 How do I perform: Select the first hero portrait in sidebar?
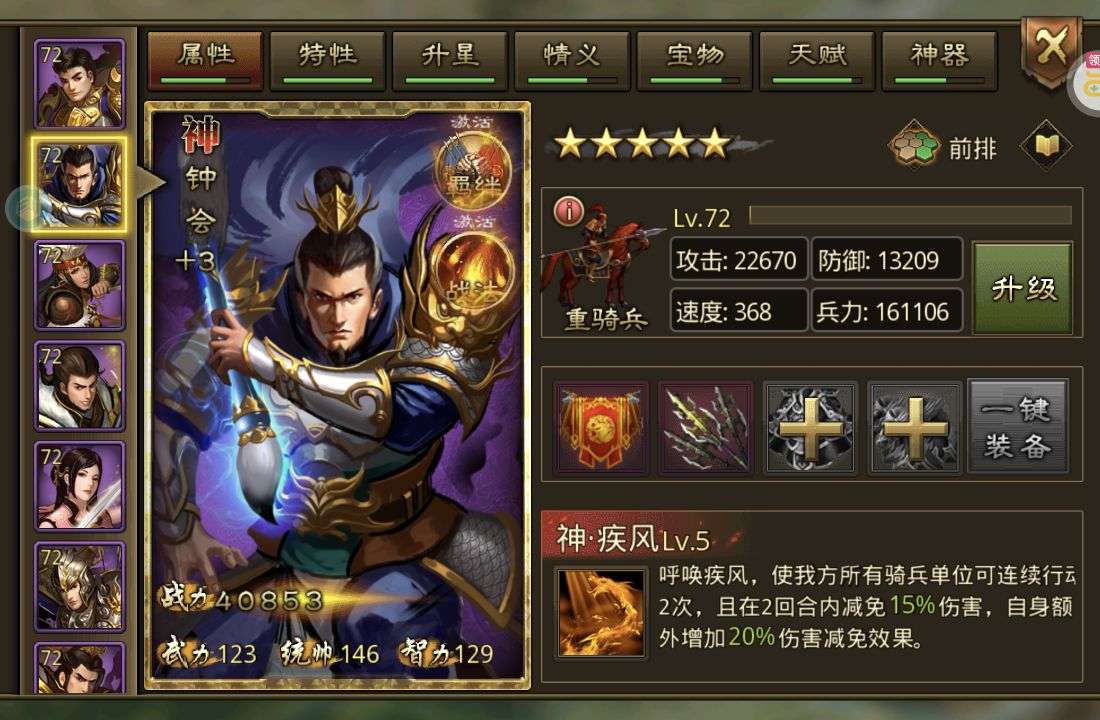point(80,84)
